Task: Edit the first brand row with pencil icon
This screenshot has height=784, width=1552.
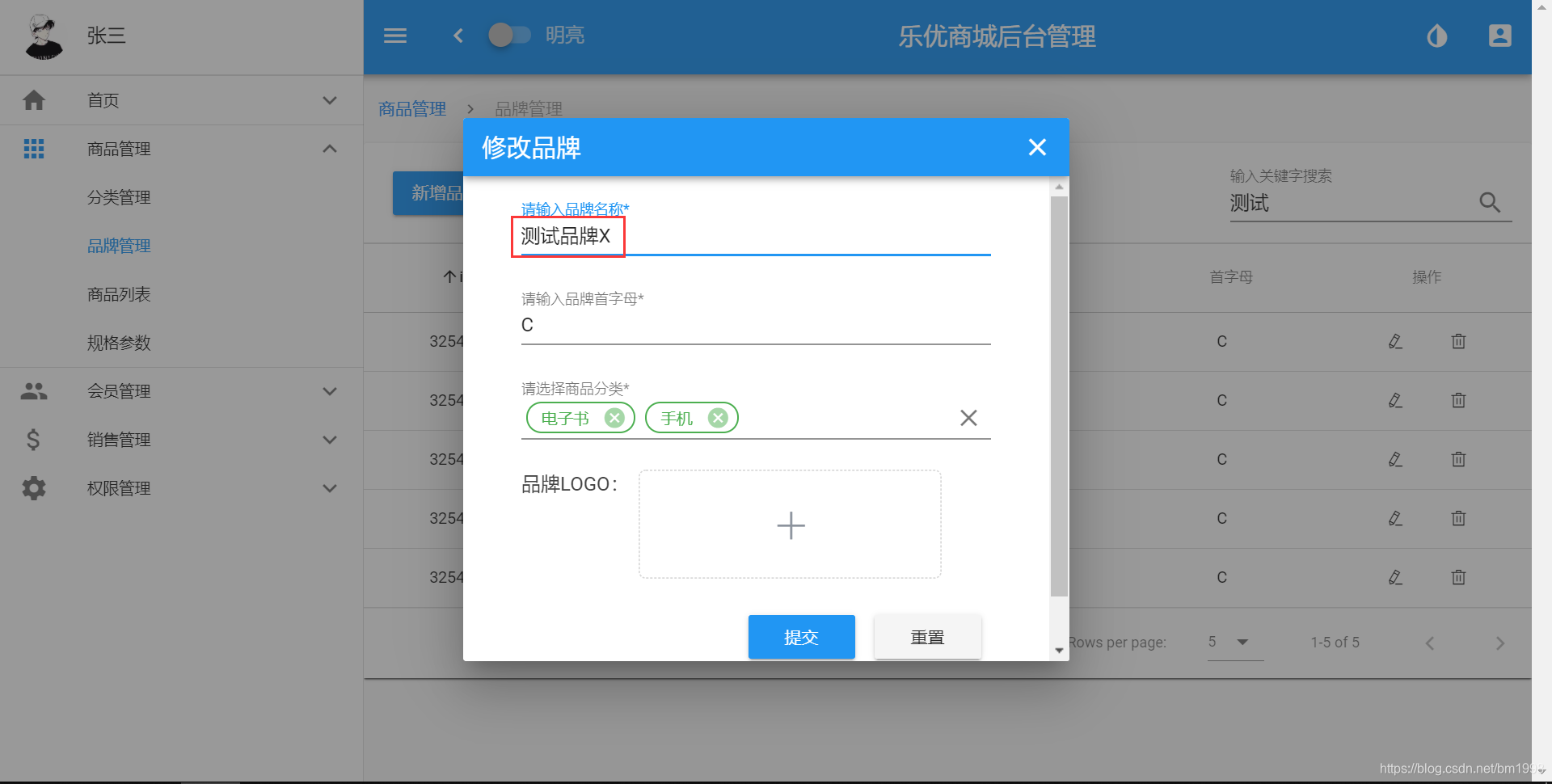Action: (x=1395, y=341)
